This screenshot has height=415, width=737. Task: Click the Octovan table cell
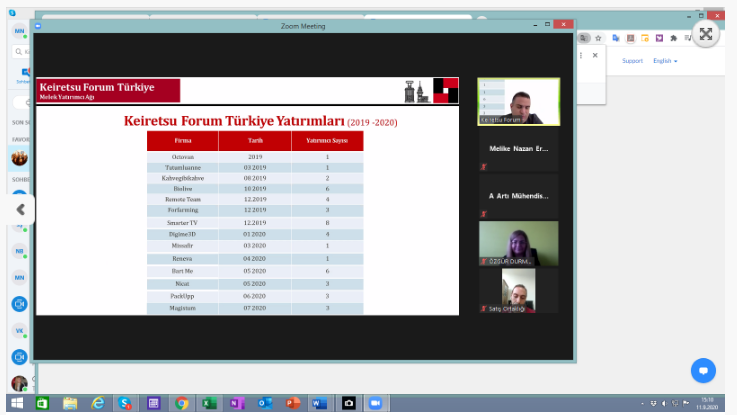coord(182,157)
